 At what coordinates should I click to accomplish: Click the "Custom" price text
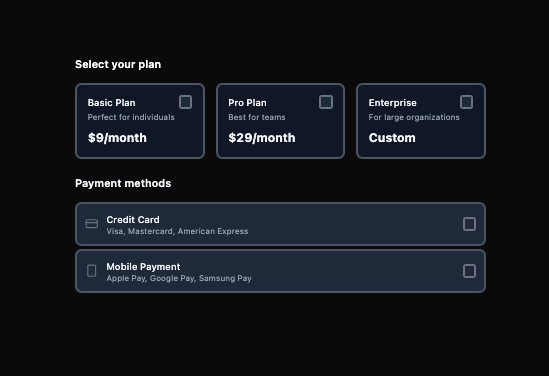point(392,138)
